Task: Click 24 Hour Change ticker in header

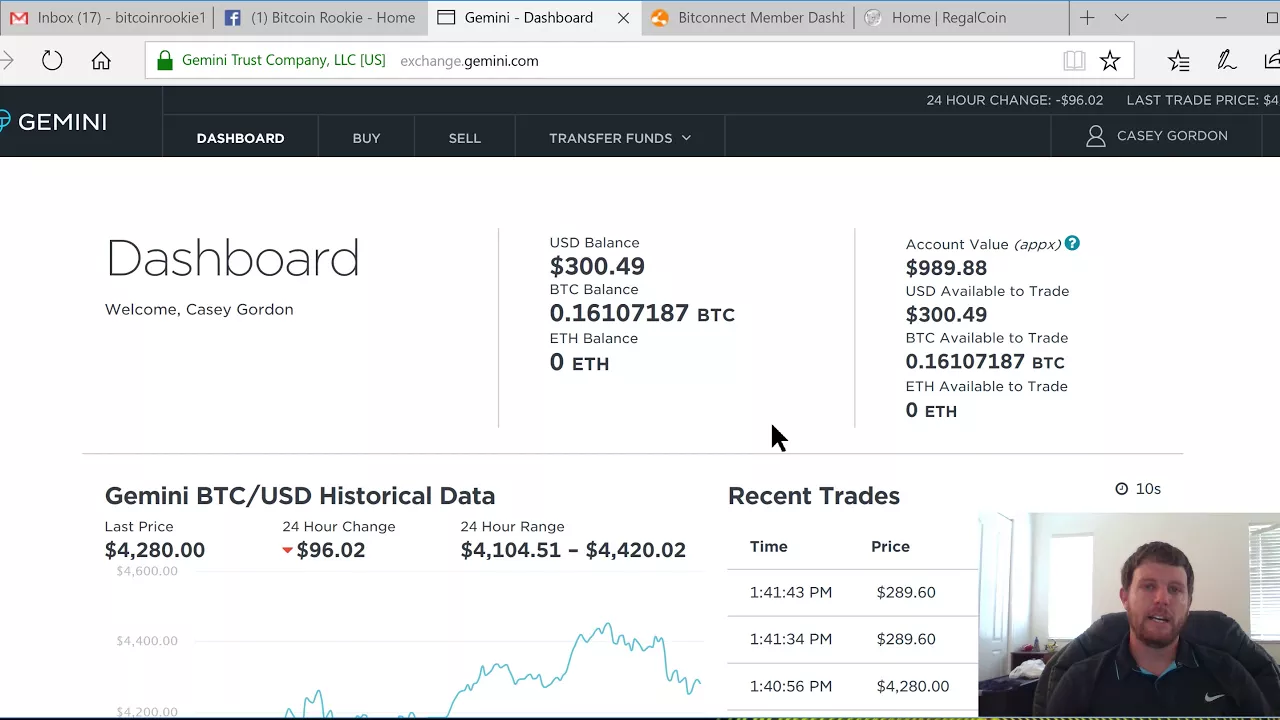Action: click(1014, 100)
